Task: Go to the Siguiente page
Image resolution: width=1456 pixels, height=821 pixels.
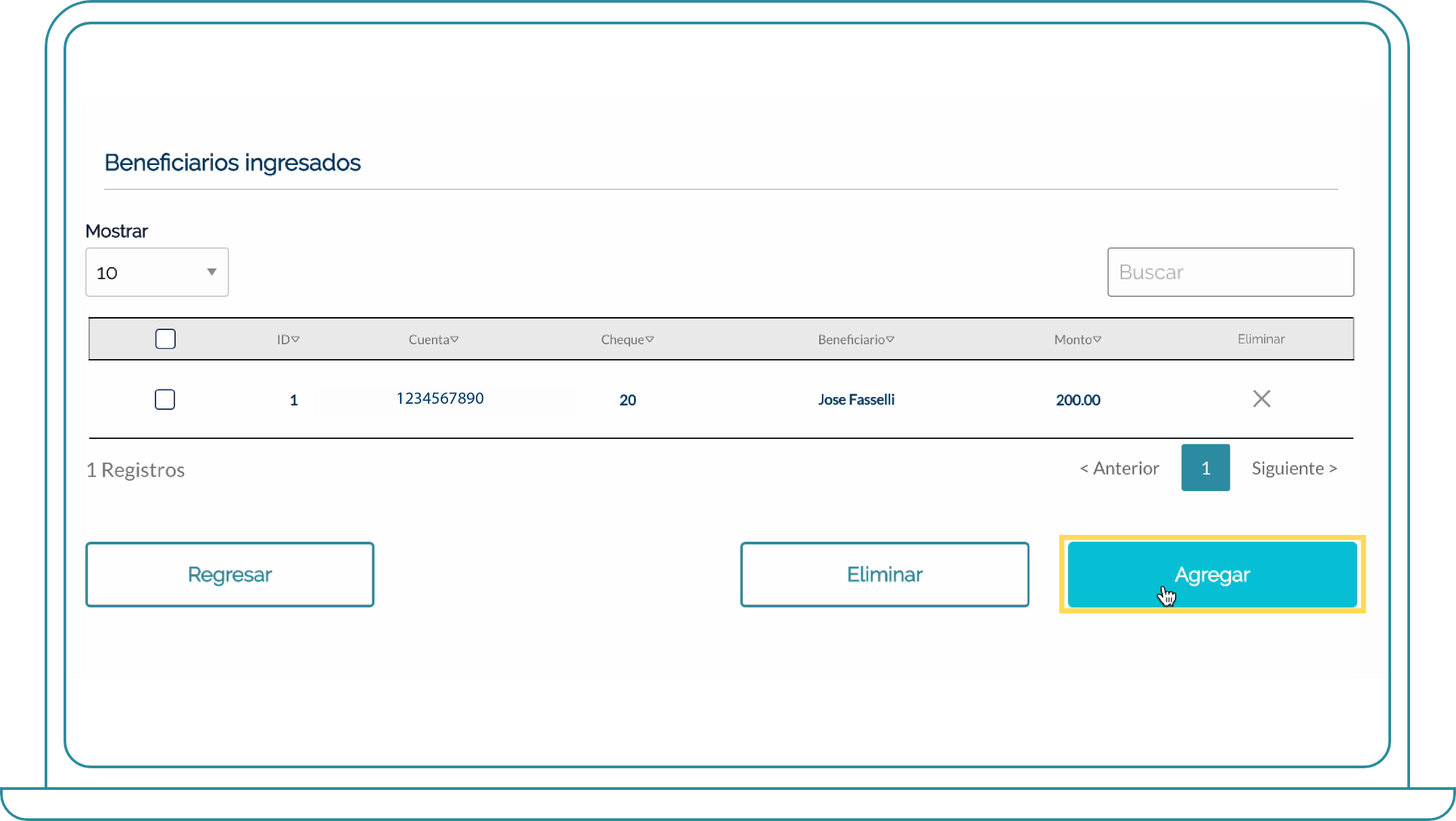Action: pos(1294,468)
